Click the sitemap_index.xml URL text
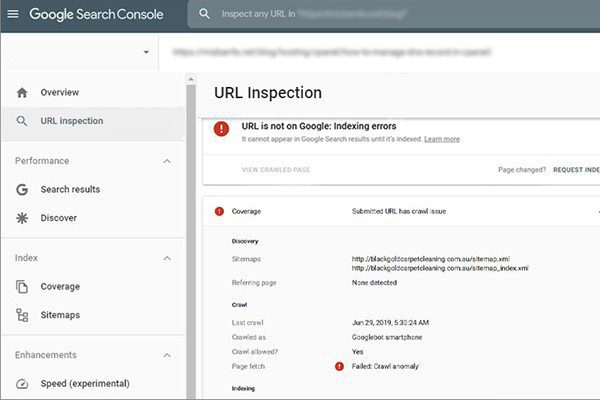Viewport: 600px width, 400px height. pyautogui.click(x=440, y=268)
